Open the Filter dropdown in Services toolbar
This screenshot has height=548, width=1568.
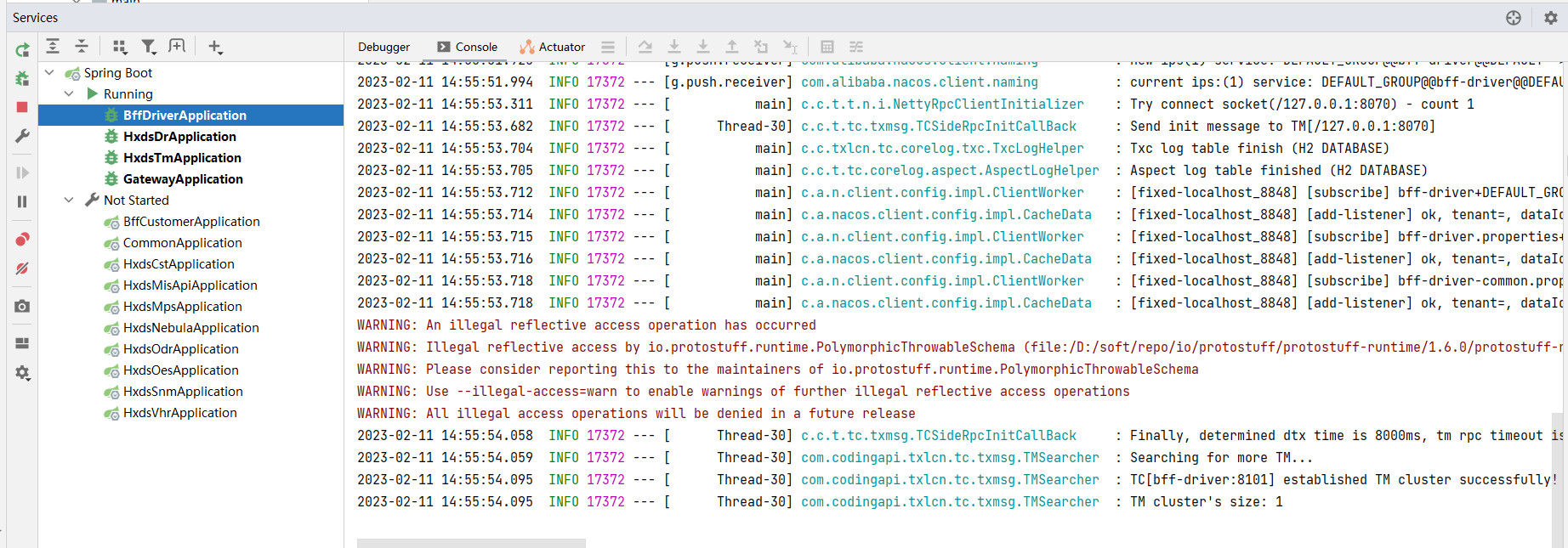point(149,47)
